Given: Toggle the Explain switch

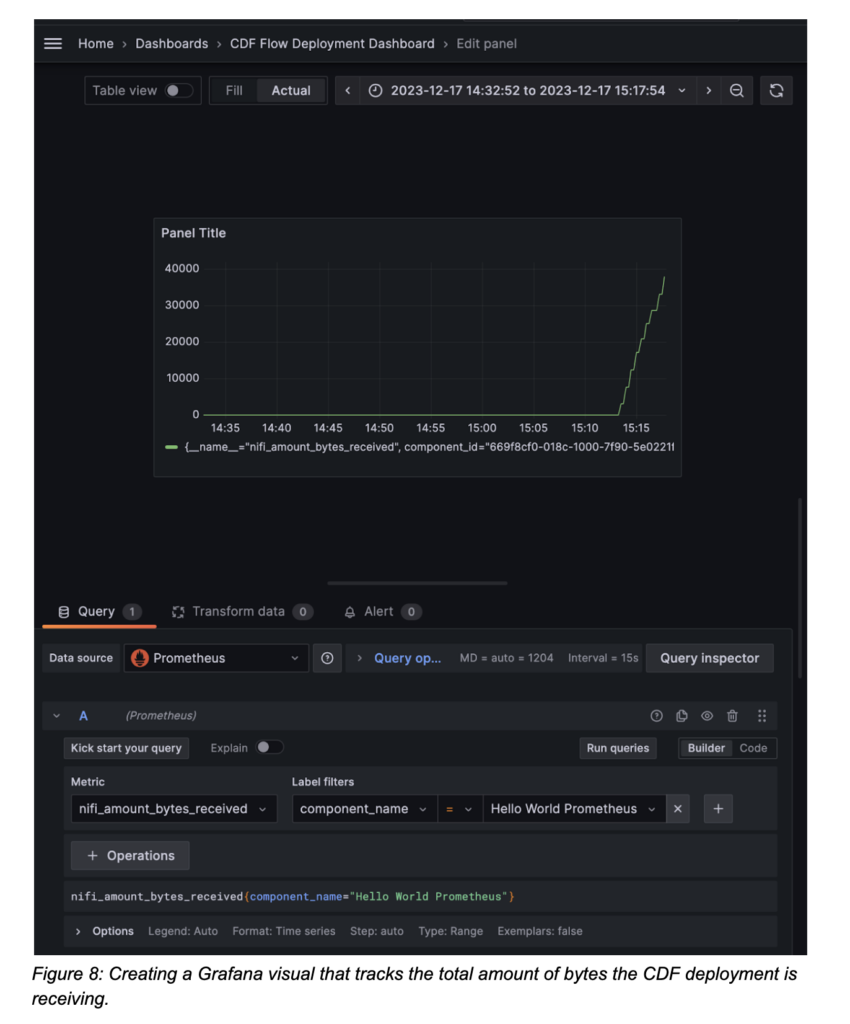Looking at the screenshot, I should pos(270,748).
